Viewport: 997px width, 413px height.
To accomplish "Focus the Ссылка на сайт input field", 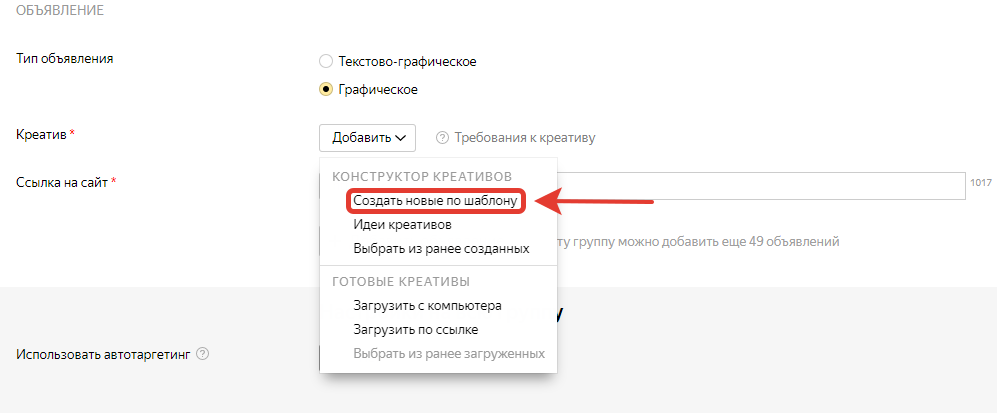I will point(761,186).
